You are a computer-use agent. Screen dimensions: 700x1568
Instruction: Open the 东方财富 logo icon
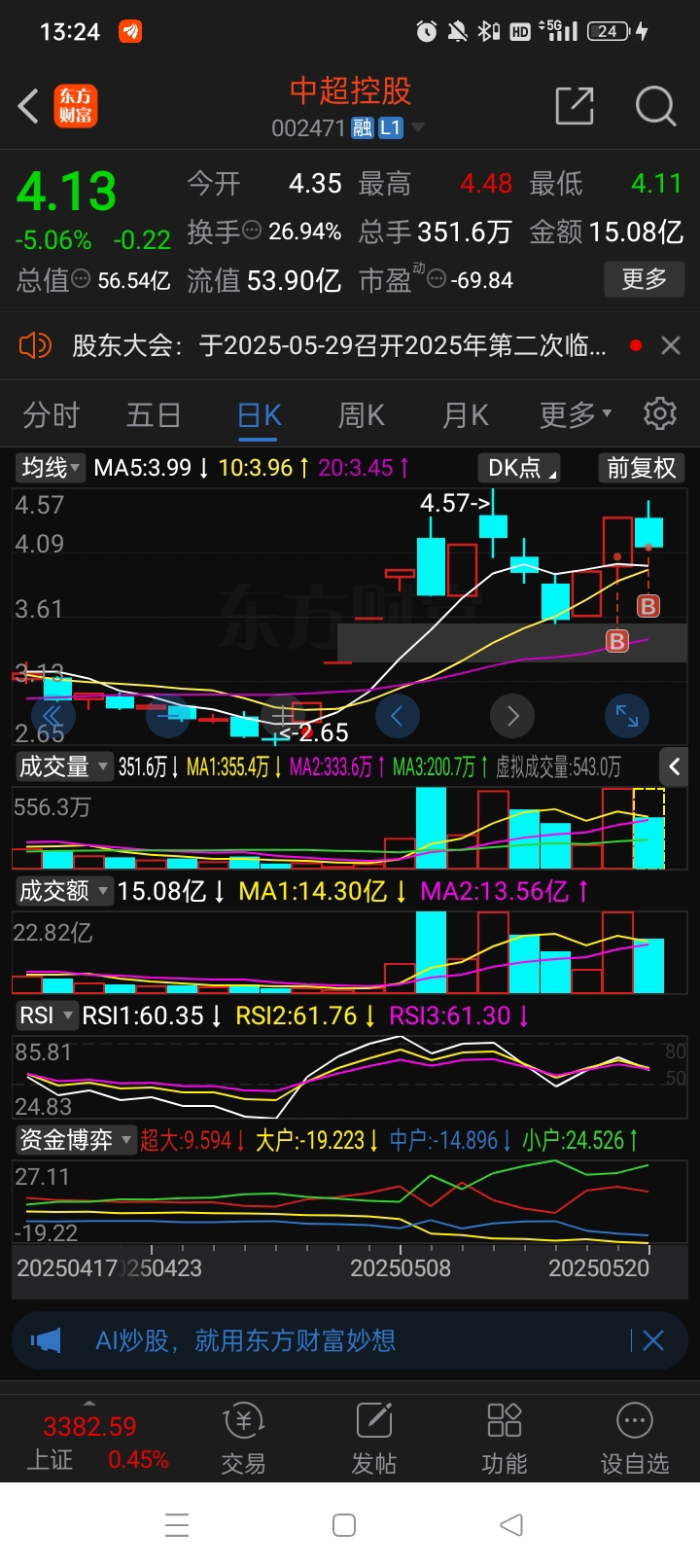76,106
